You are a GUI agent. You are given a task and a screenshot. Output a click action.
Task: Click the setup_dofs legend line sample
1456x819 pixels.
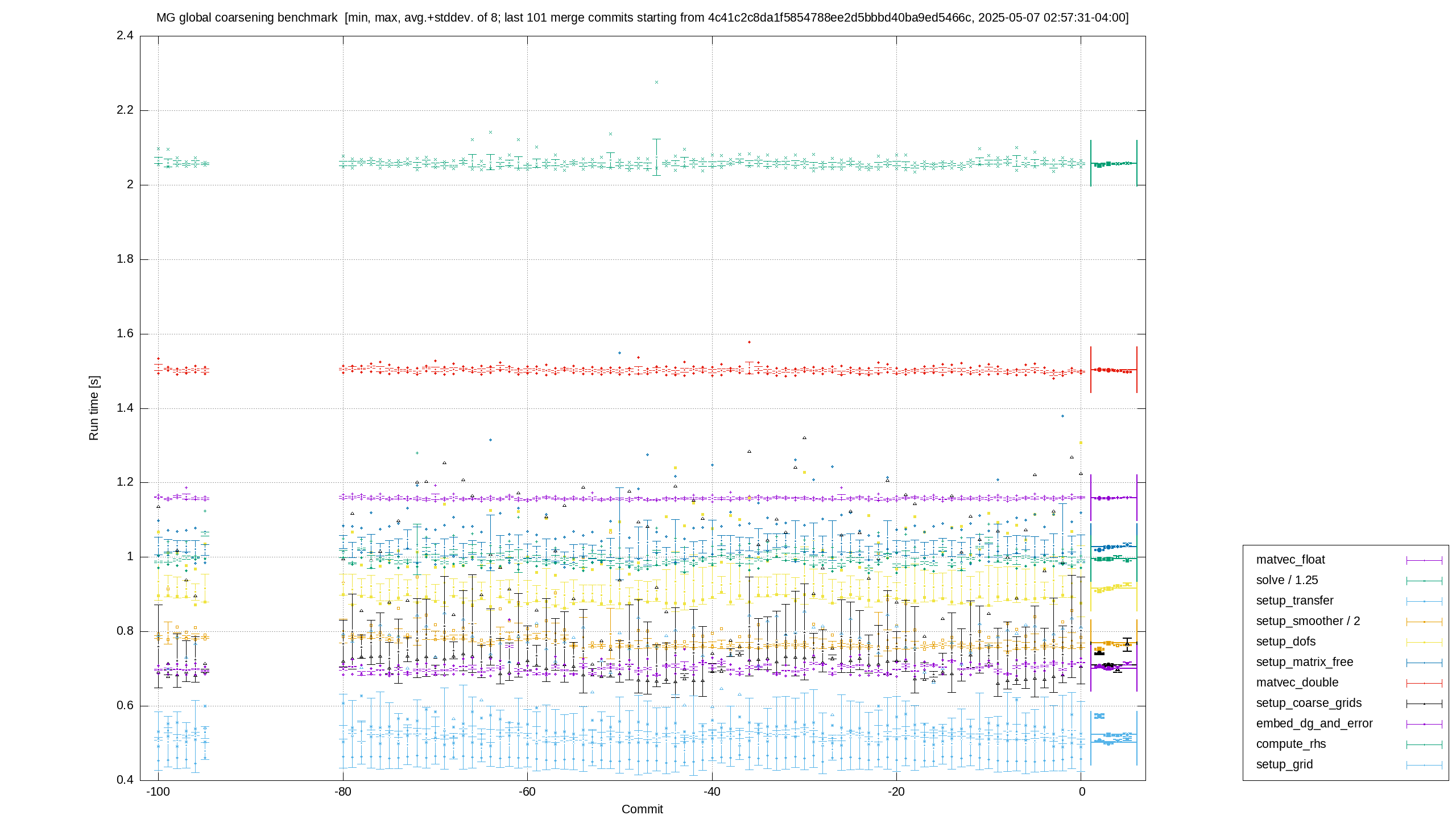coord(1424,642)
